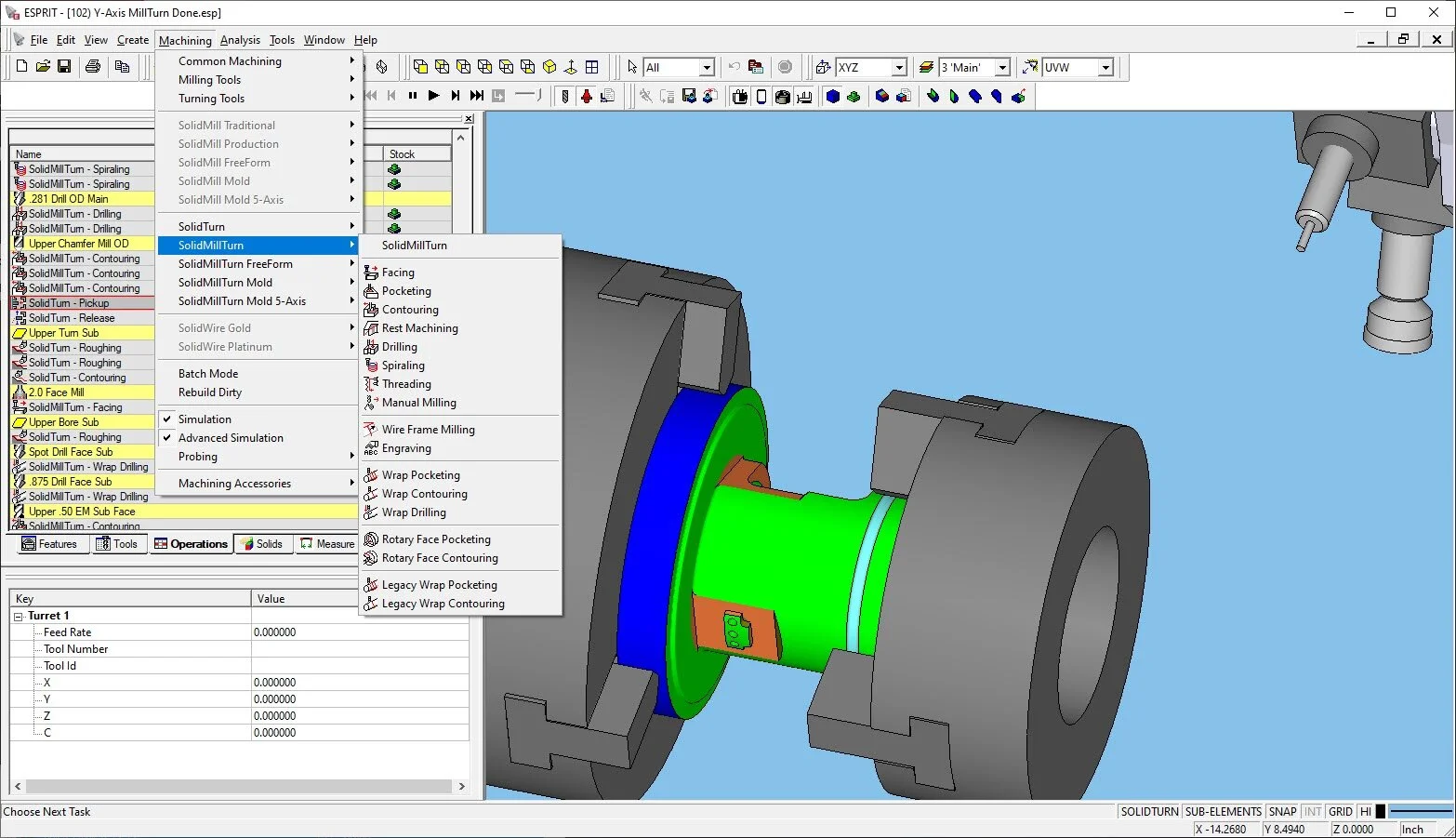Click the yellow shaded cube view icon

(x=549, y=67)
